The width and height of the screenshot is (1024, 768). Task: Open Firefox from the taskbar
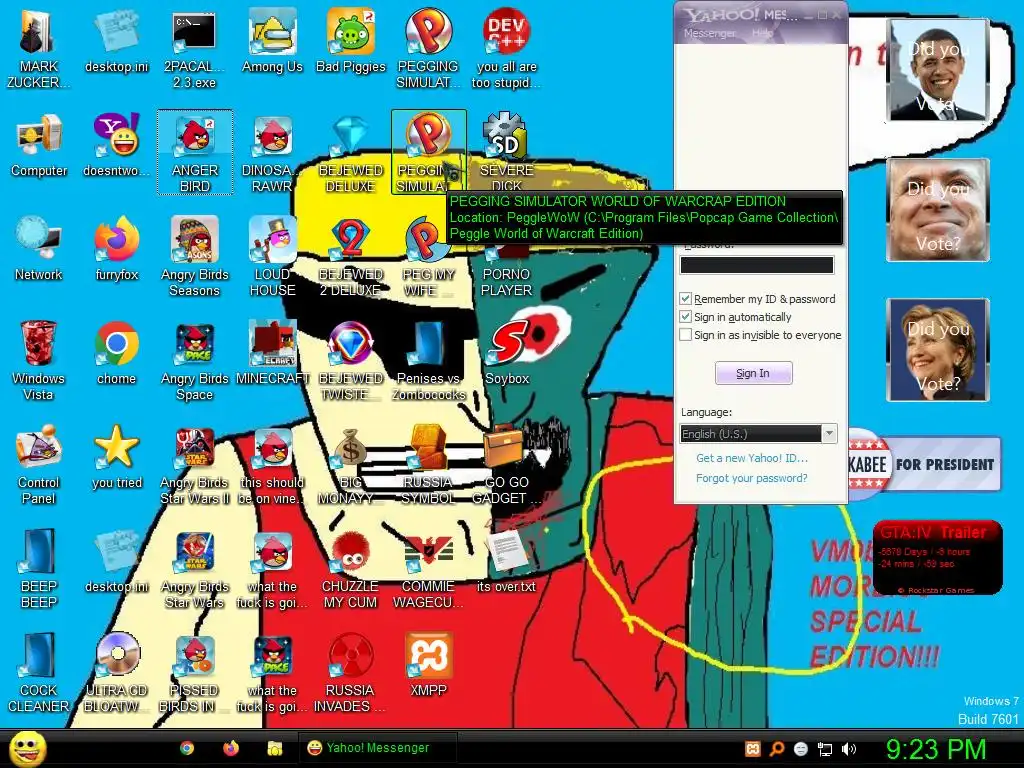click(231, 748)
